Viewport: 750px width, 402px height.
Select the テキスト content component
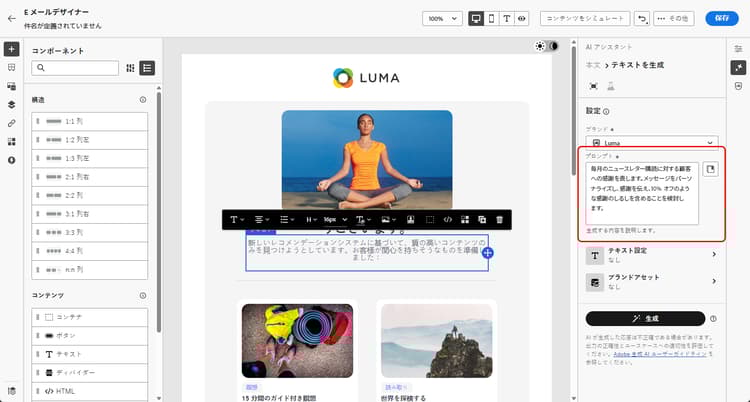(x=89, y=355)
